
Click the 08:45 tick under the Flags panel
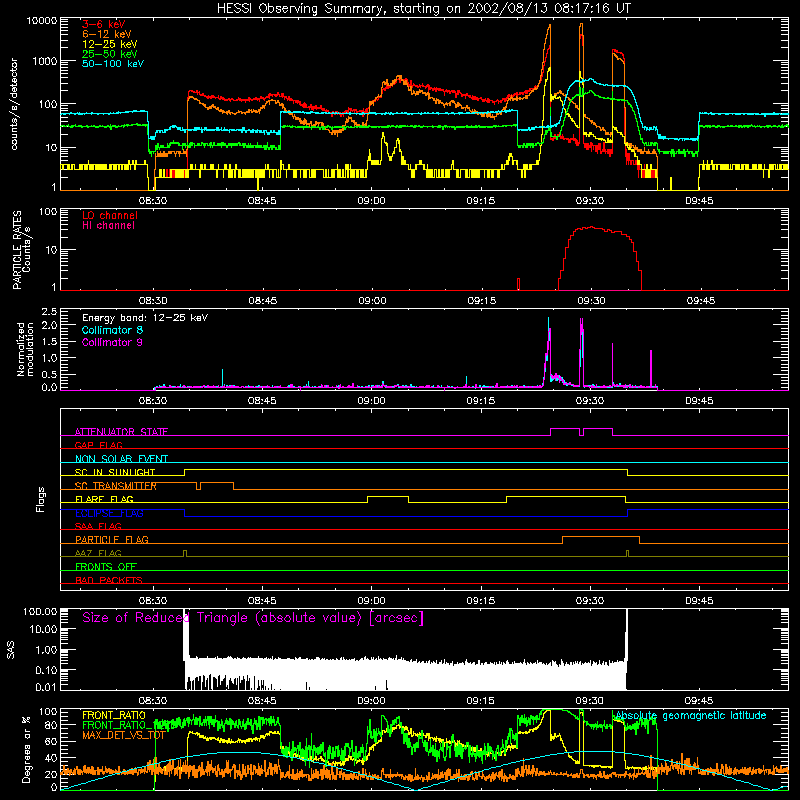[262, 601]
